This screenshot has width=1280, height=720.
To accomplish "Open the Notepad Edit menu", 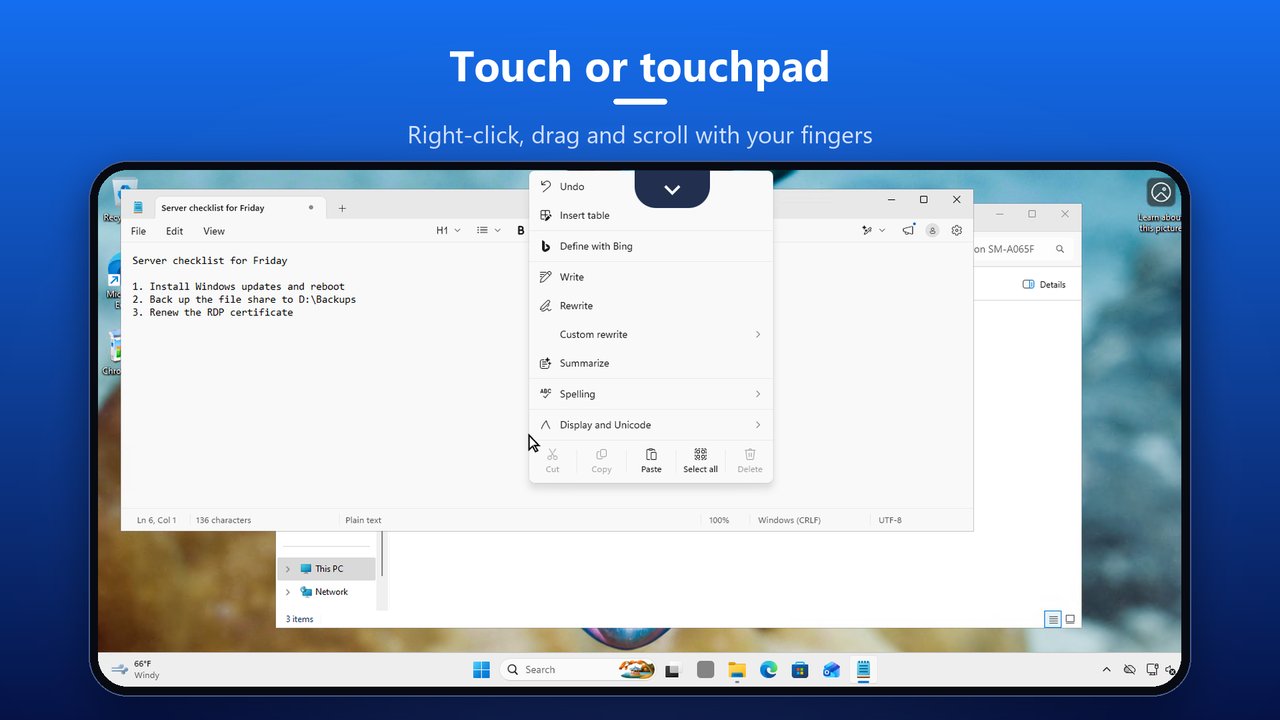I will (174, 231).
